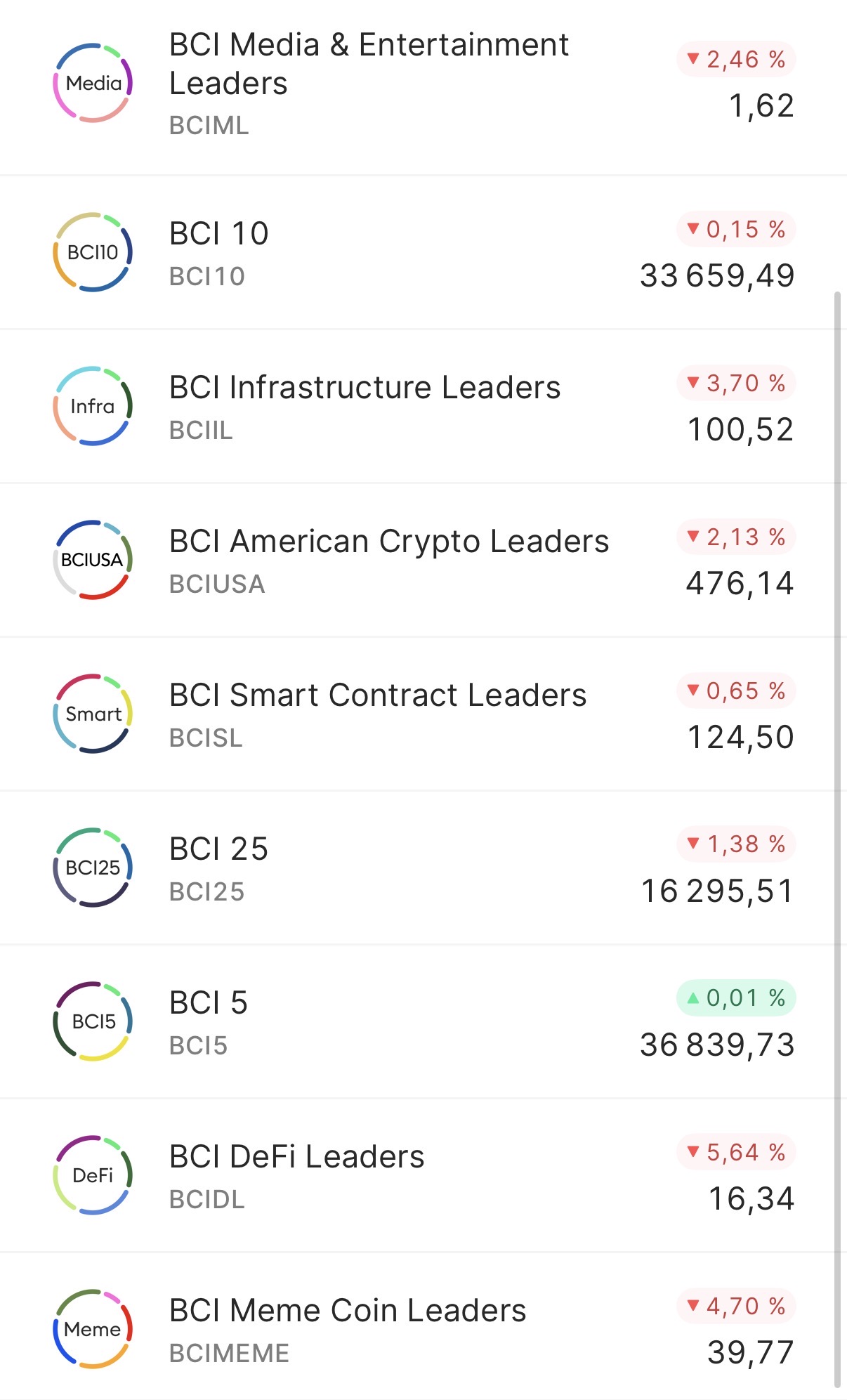Click the BCI 10 value 33 659,49
Image resolution: width=847 pixels, height=1400 pixels.
[x=717, y=275]
